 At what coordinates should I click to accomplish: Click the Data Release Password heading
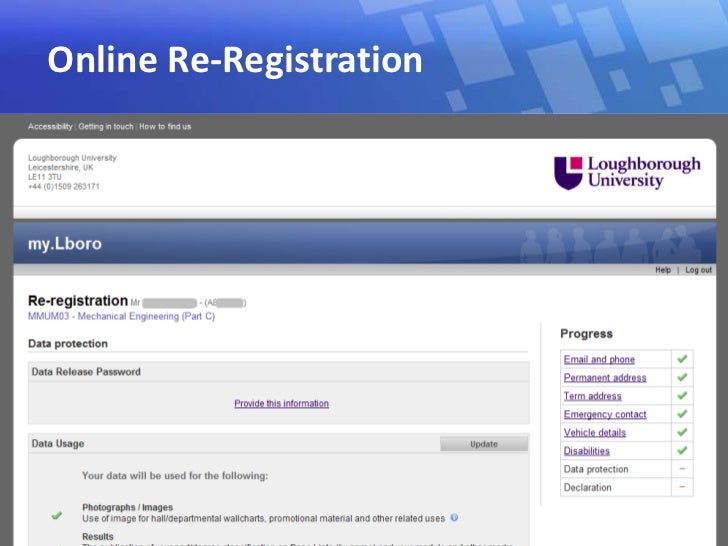click(x=86, y=372)
